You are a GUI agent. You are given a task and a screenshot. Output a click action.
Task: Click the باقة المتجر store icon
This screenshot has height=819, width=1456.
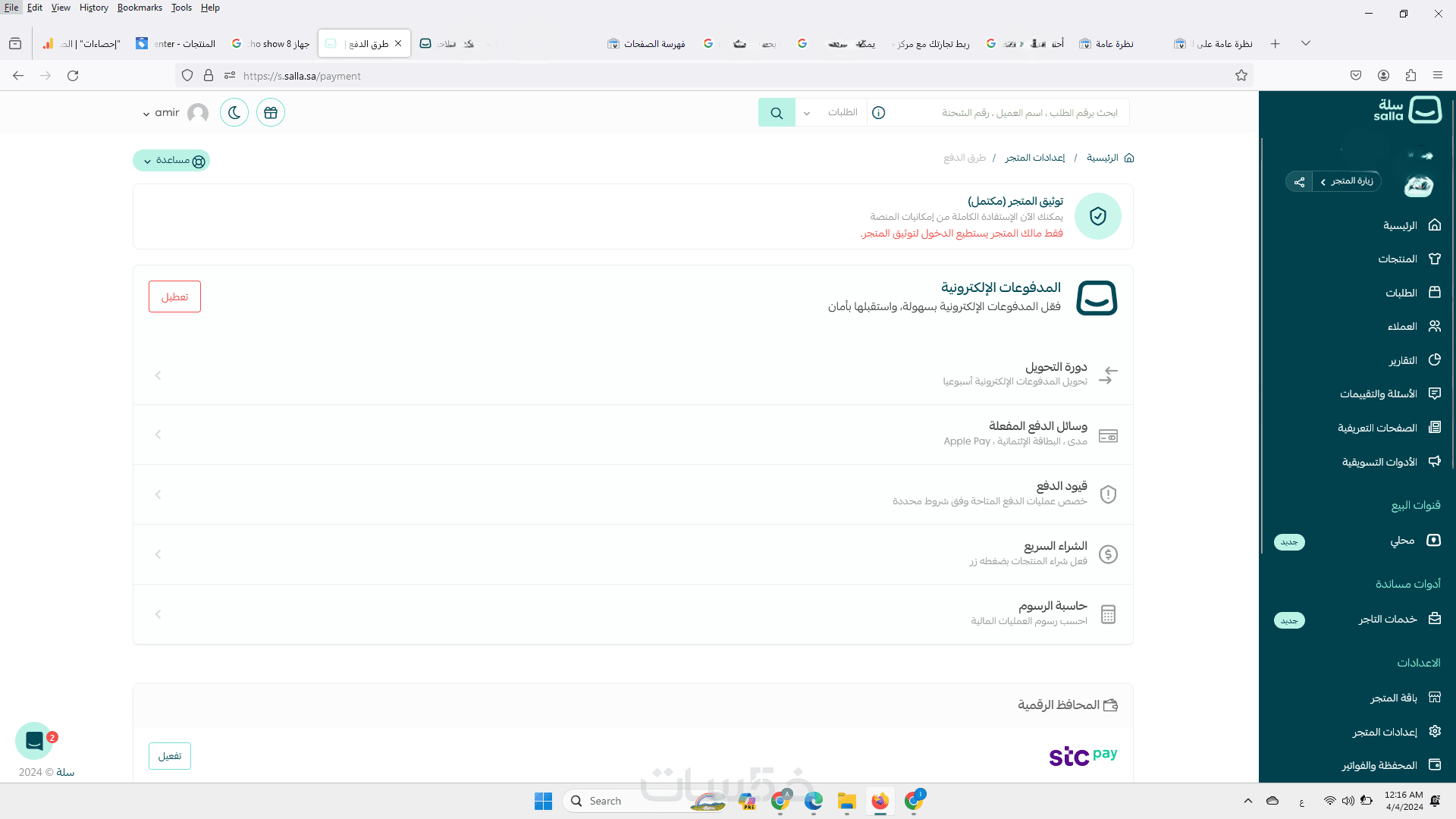tap(1435, 698)
